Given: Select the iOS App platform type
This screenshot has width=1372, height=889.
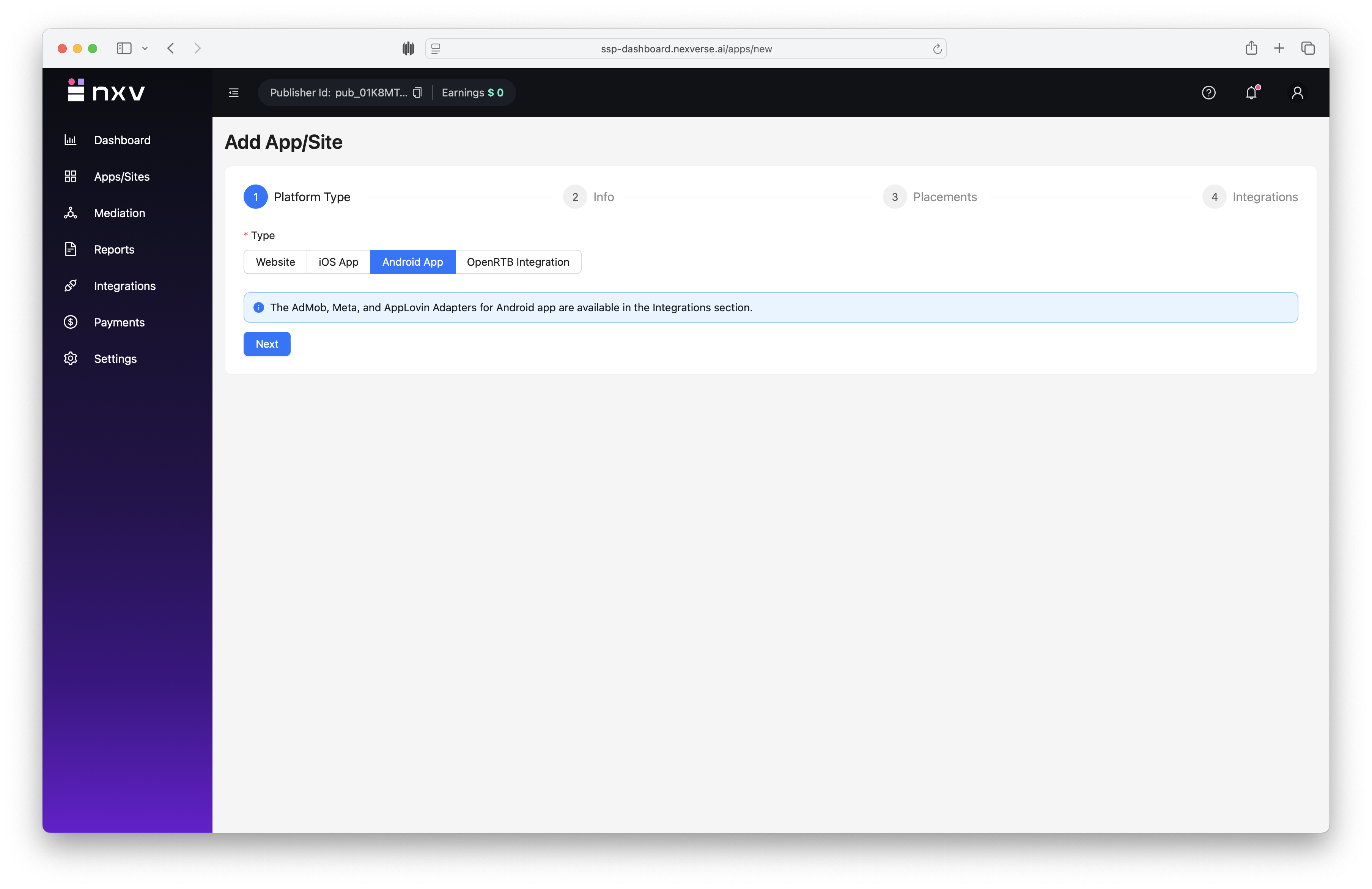Looking at the screenshot, I should (x=338, y=261).
